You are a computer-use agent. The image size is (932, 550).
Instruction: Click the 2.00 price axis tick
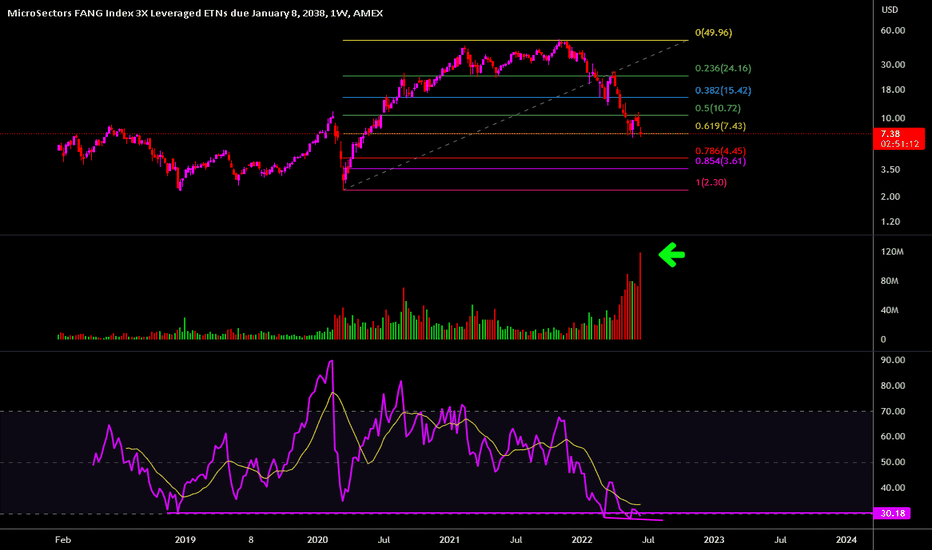click(x=890, y=196)
